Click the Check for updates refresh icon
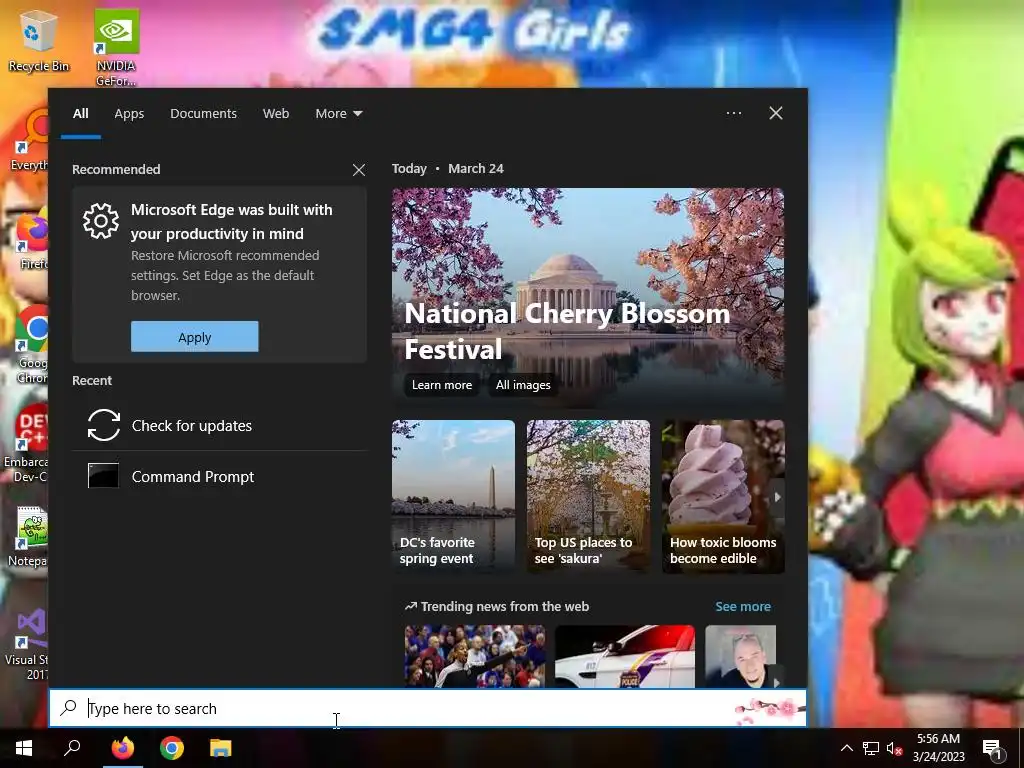Image resolution: width=1024 pixels, height=768 pixels. click(x=104, y=425)
